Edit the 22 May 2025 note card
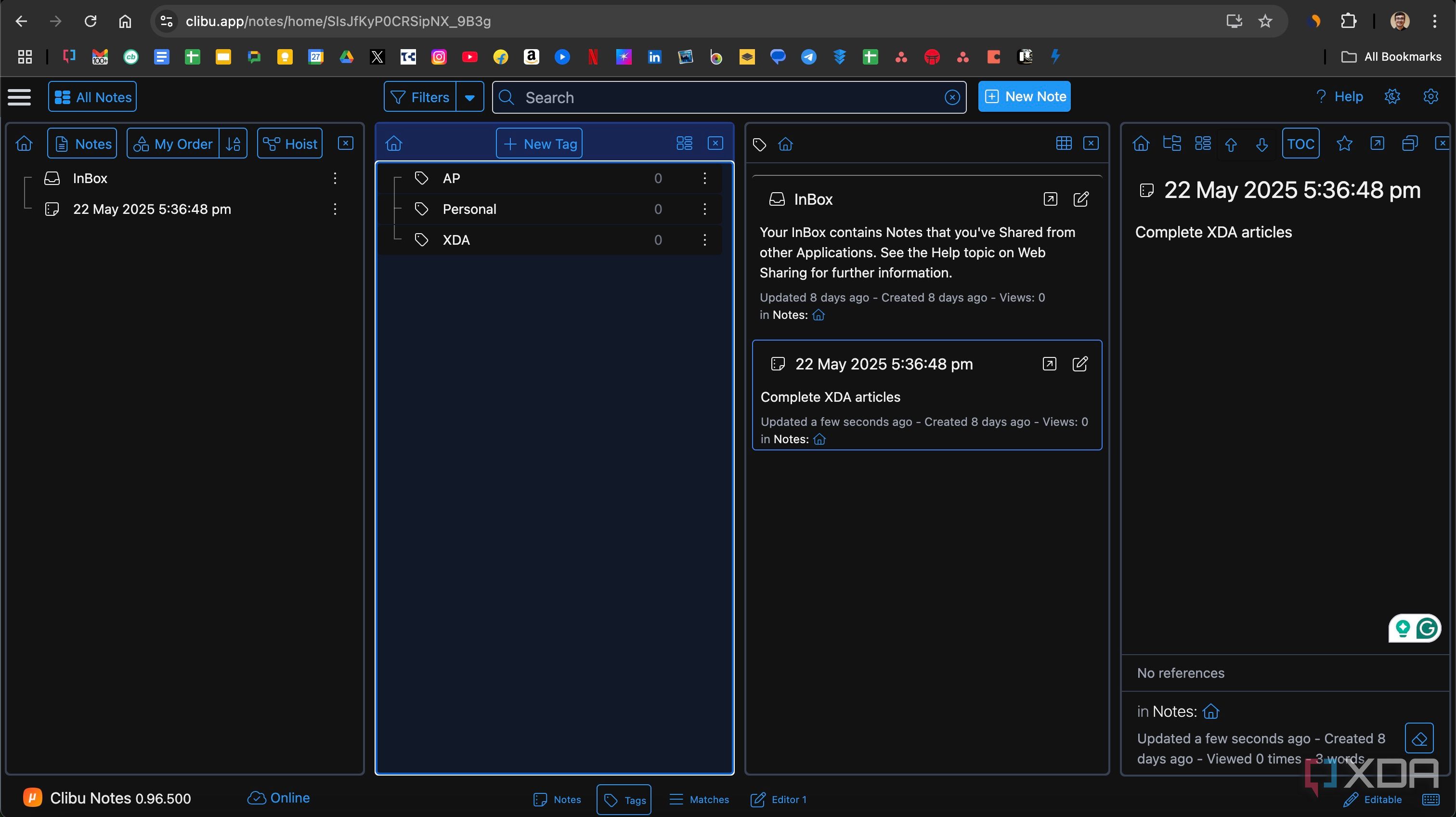The width and height of the screenshot is (1456, 817). (1080, 364)
